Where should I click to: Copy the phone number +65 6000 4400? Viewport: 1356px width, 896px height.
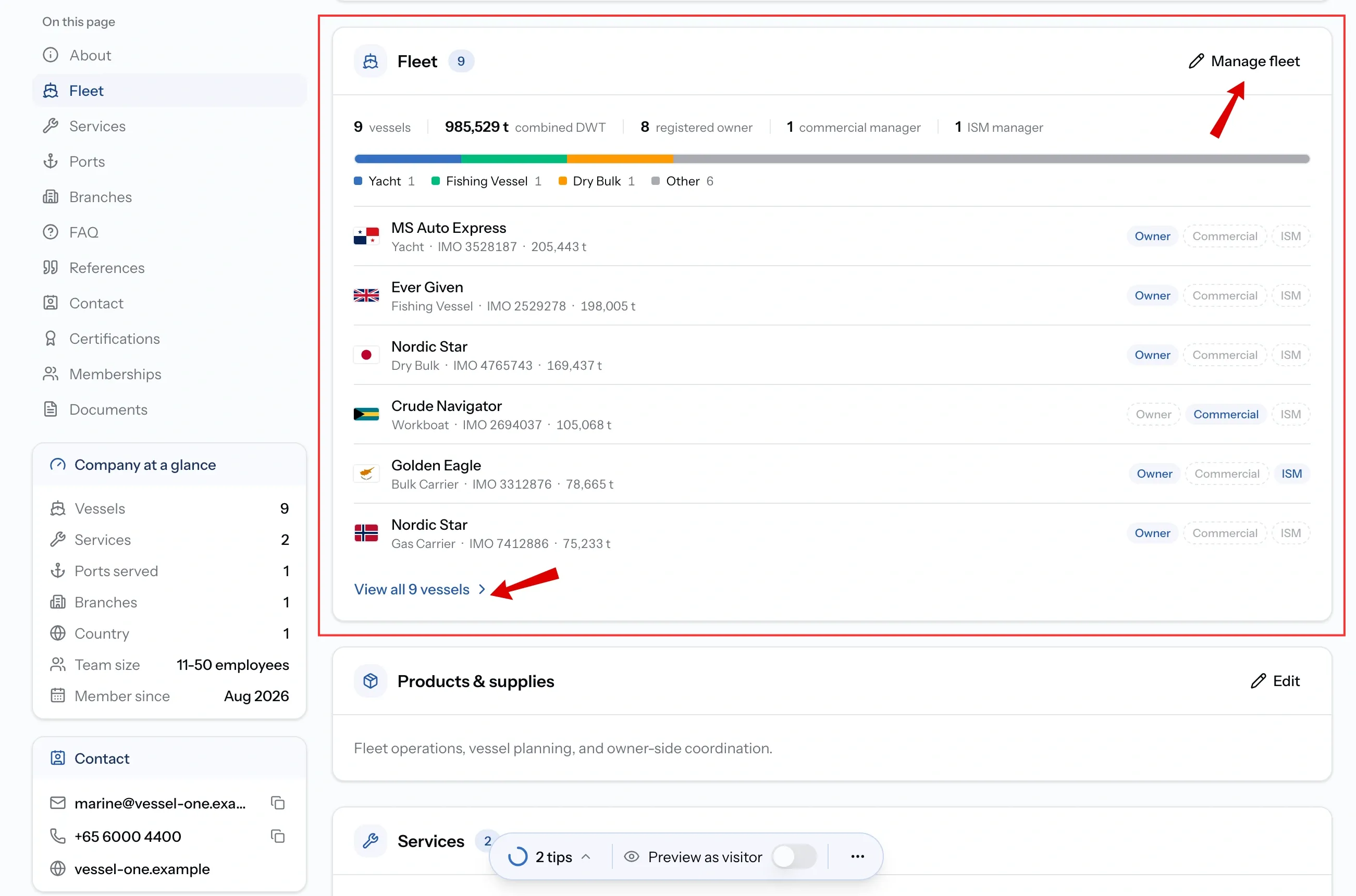pyautogui.click(x=278, y=836)
